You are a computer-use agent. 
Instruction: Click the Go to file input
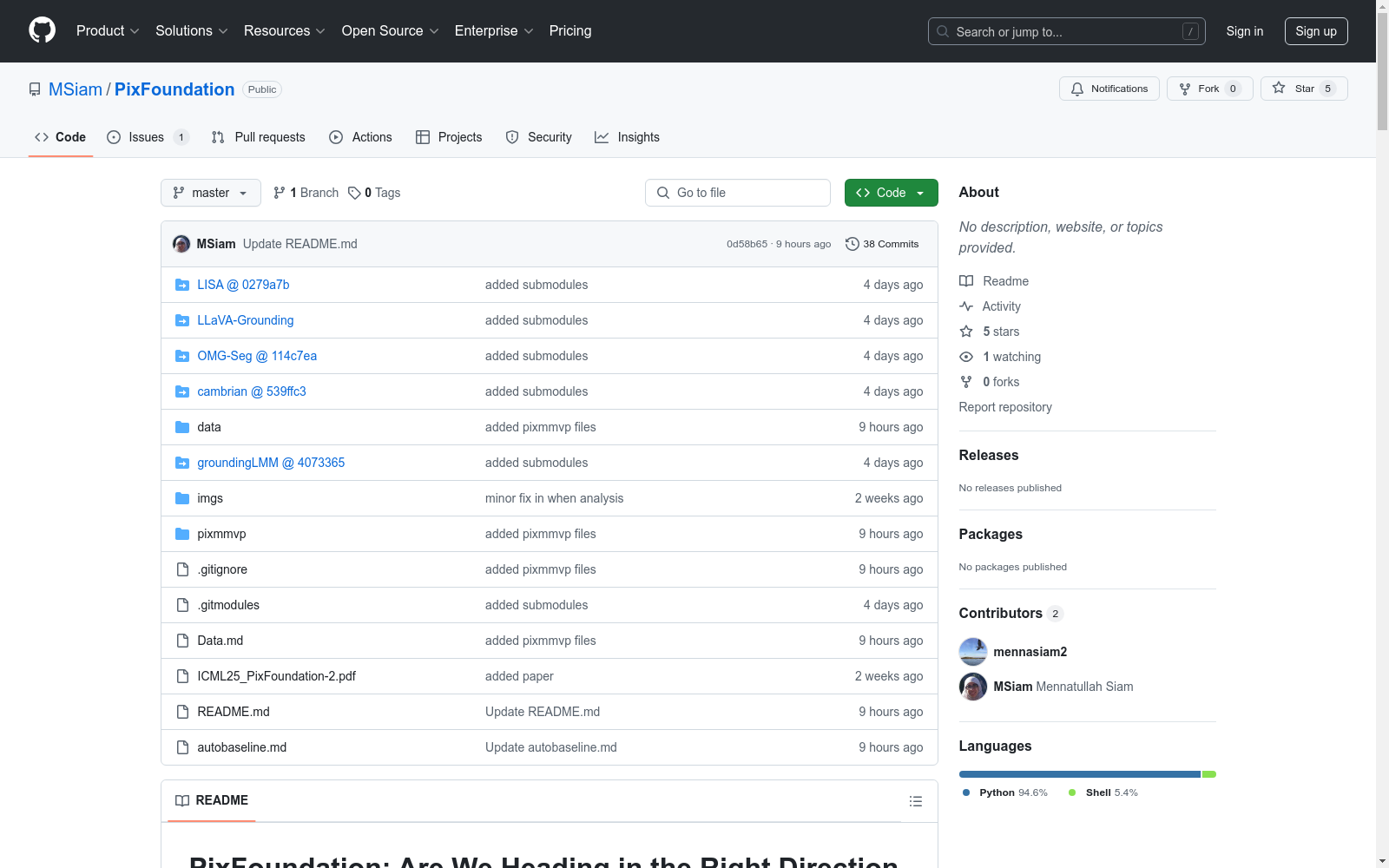738,193
